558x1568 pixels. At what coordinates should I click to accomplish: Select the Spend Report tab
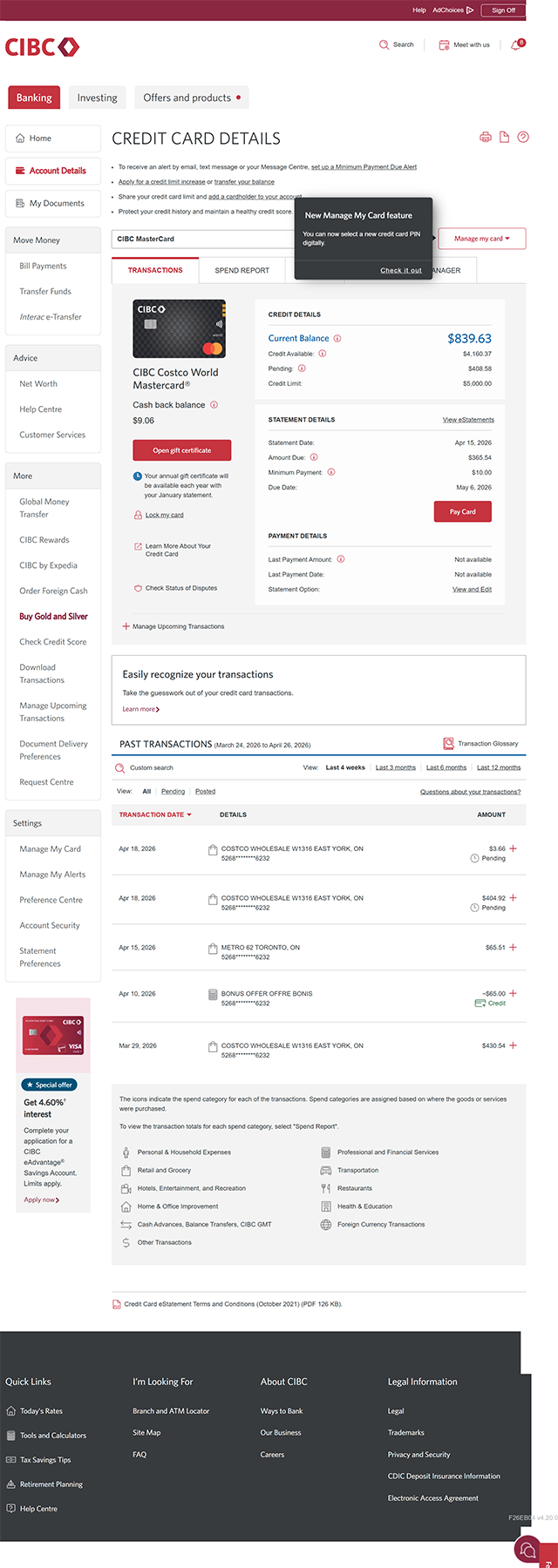[x=242, y=270]
